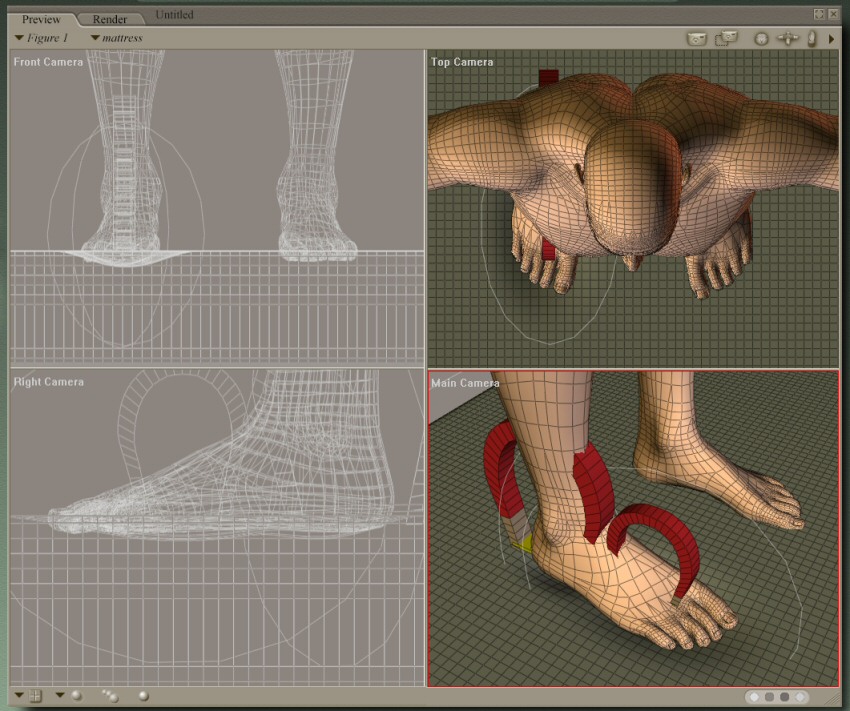Toggle the single sphere beside layout arrow

[75, 696]
